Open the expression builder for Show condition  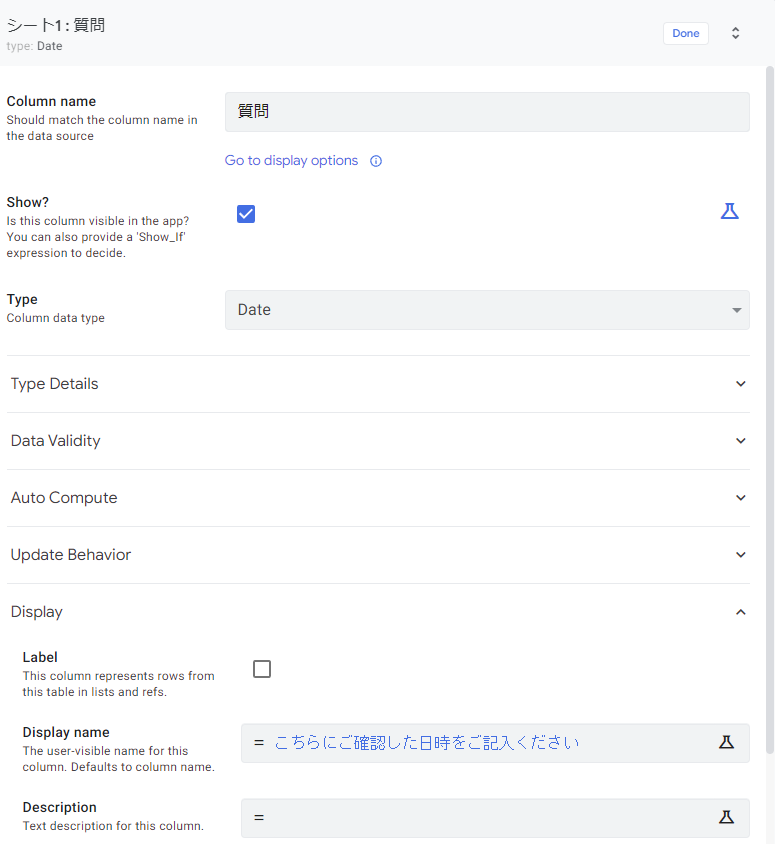(x=729, y=211)
